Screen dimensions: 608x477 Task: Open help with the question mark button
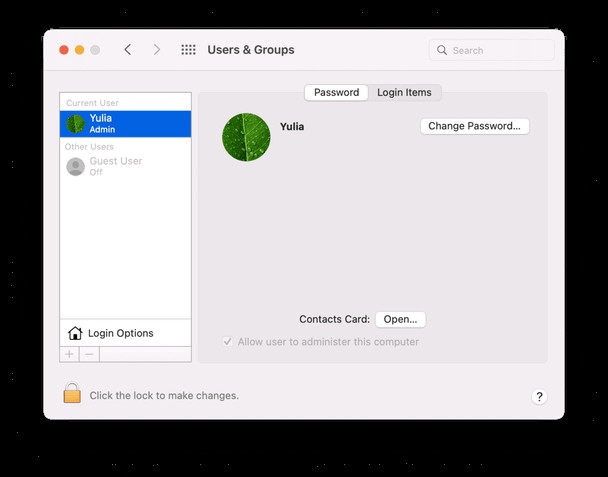point(539,396)
